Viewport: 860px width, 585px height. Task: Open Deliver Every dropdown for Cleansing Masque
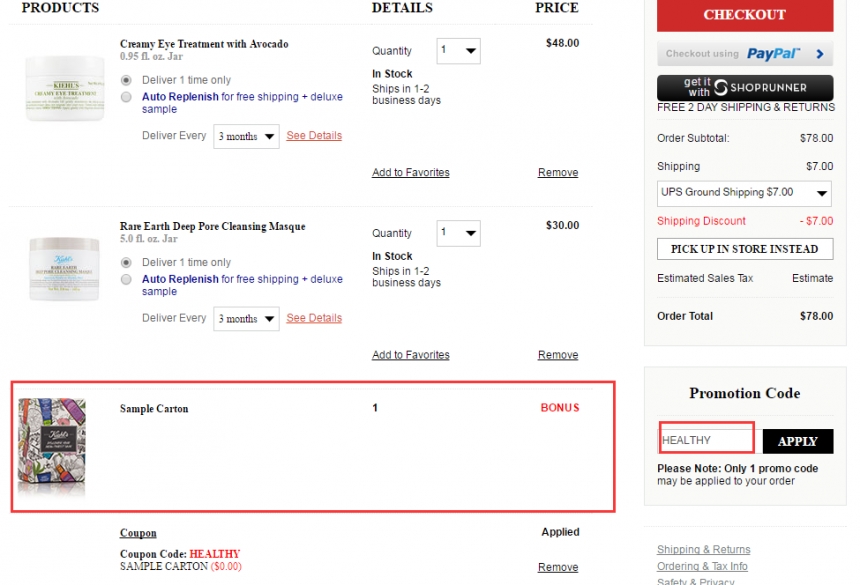click(x=246, y=319)
